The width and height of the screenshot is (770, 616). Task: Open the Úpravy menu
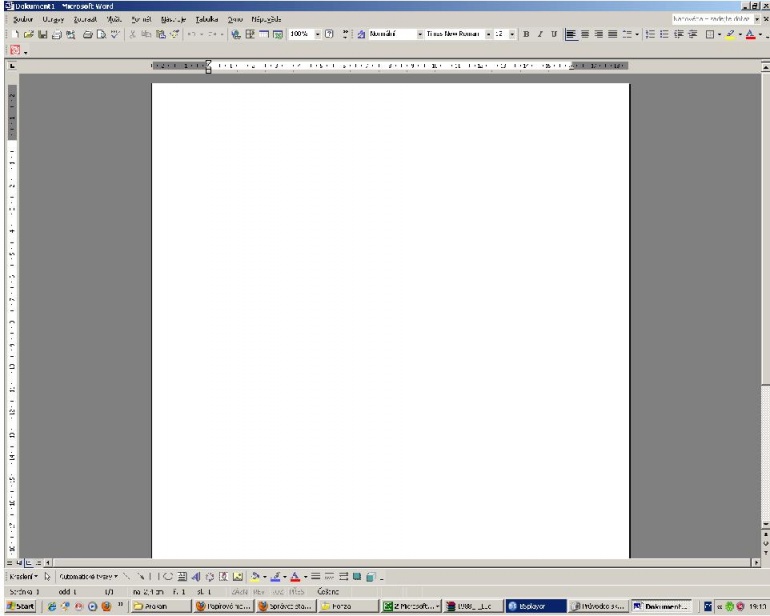click(x=53, y=20)
